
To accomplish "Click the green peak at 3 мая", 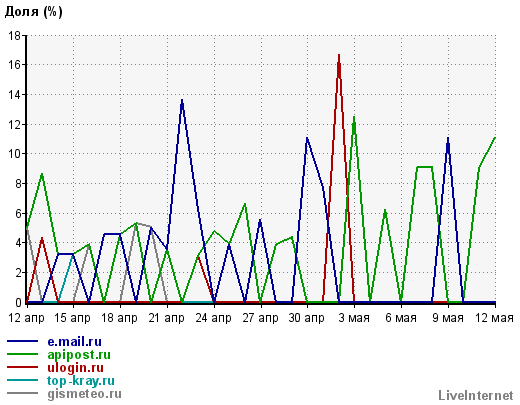I will pos(354,118).
